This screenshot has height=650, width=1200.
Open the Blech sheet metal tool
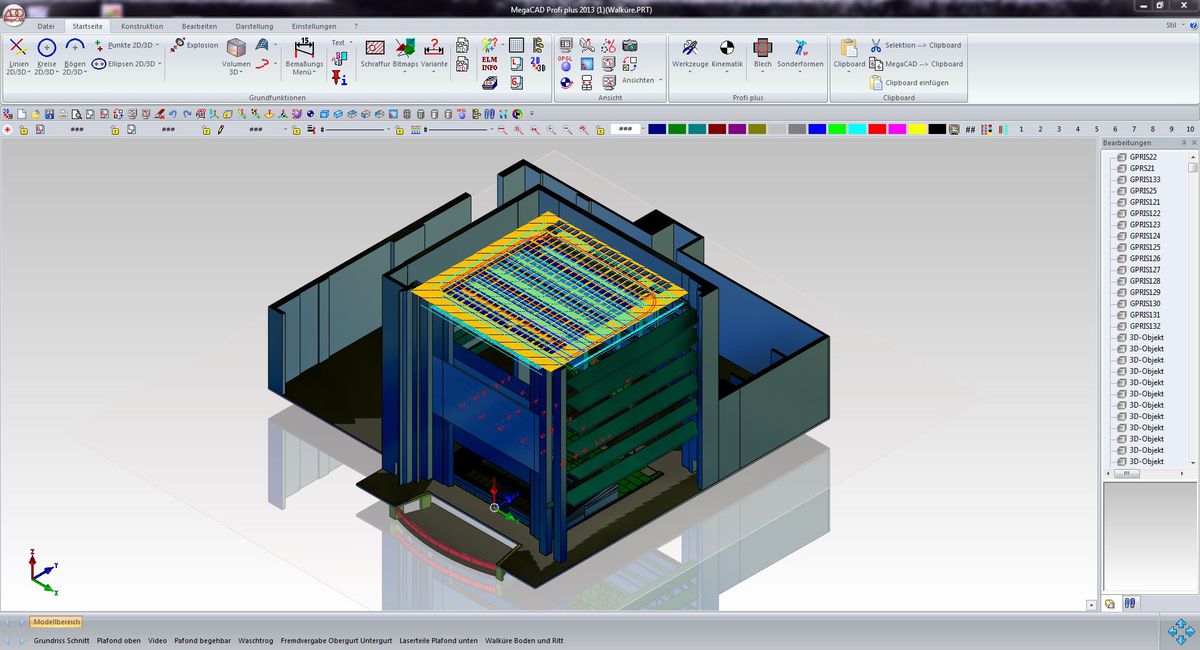tap(762, 48)
